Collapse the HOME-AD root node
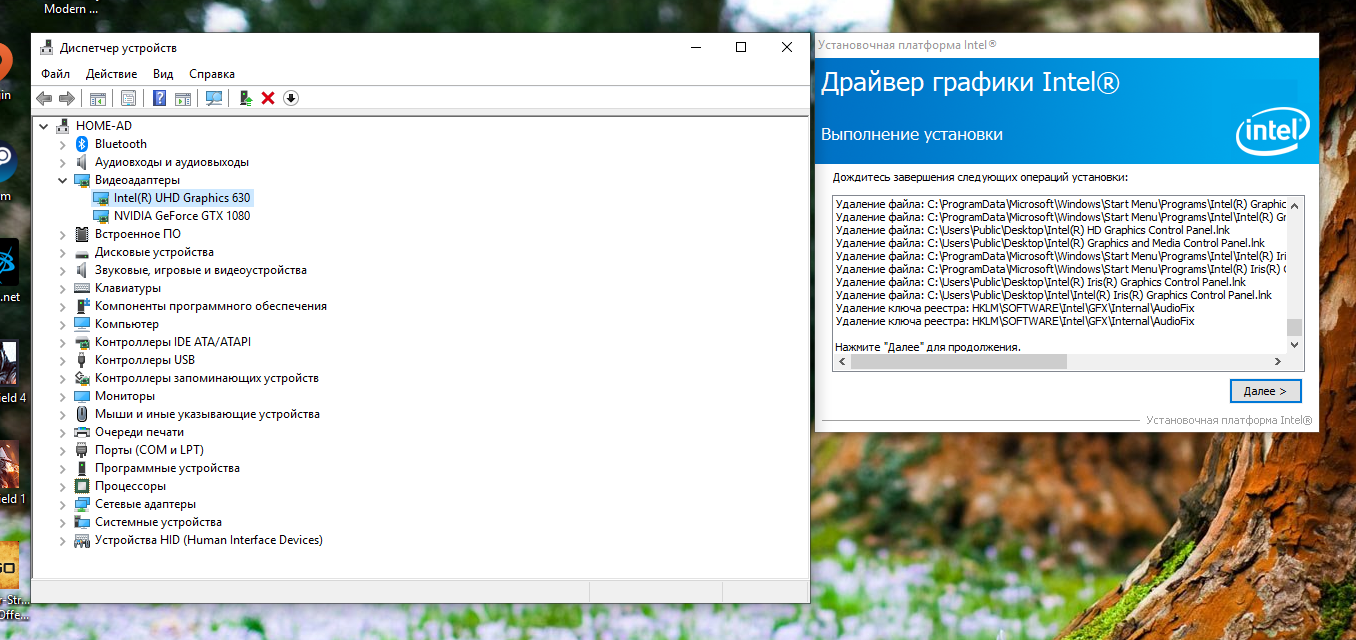 click(x=44, y=126)
